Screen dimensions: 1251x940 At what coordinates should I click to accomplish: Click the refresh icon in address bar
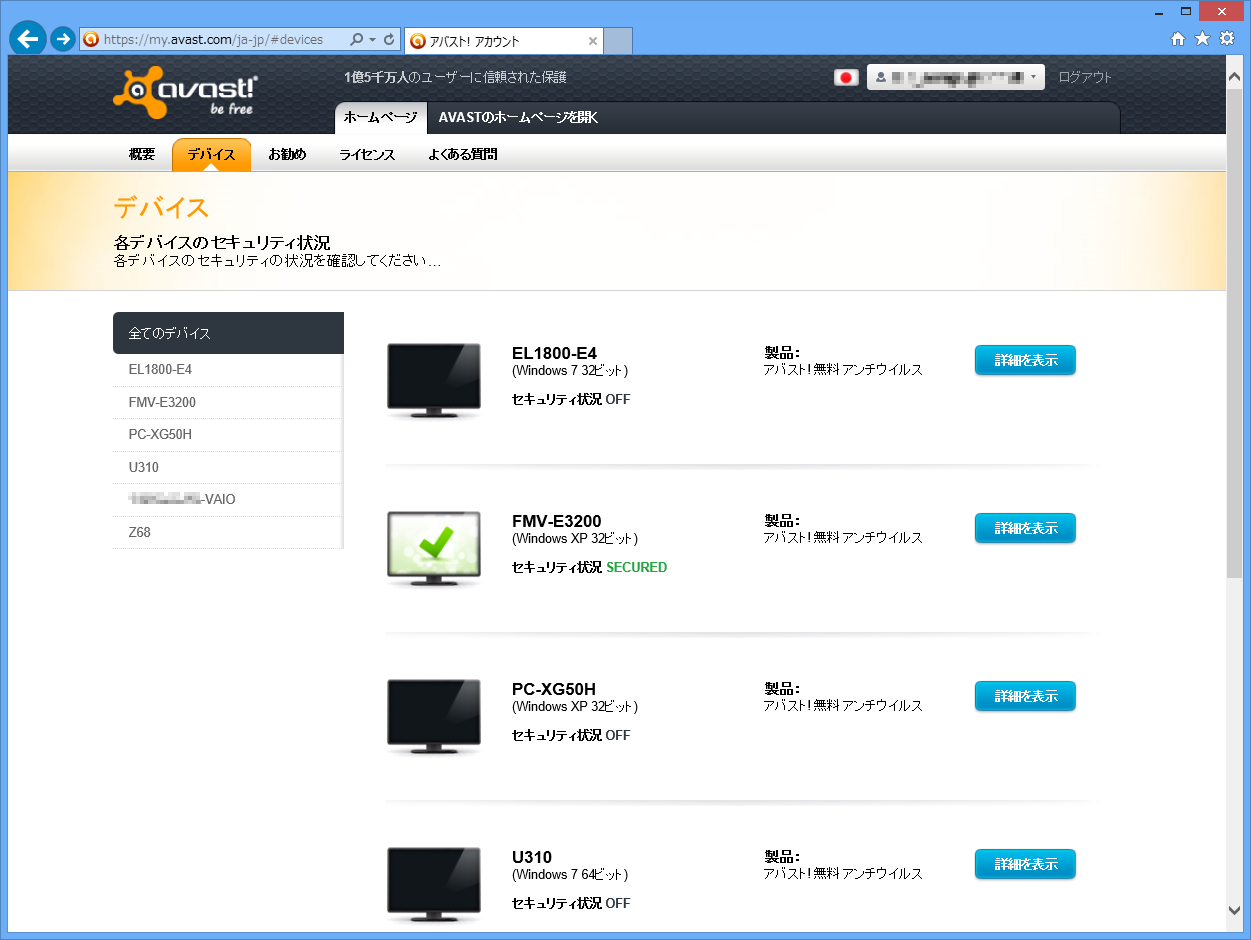click(x=389, y=40)
